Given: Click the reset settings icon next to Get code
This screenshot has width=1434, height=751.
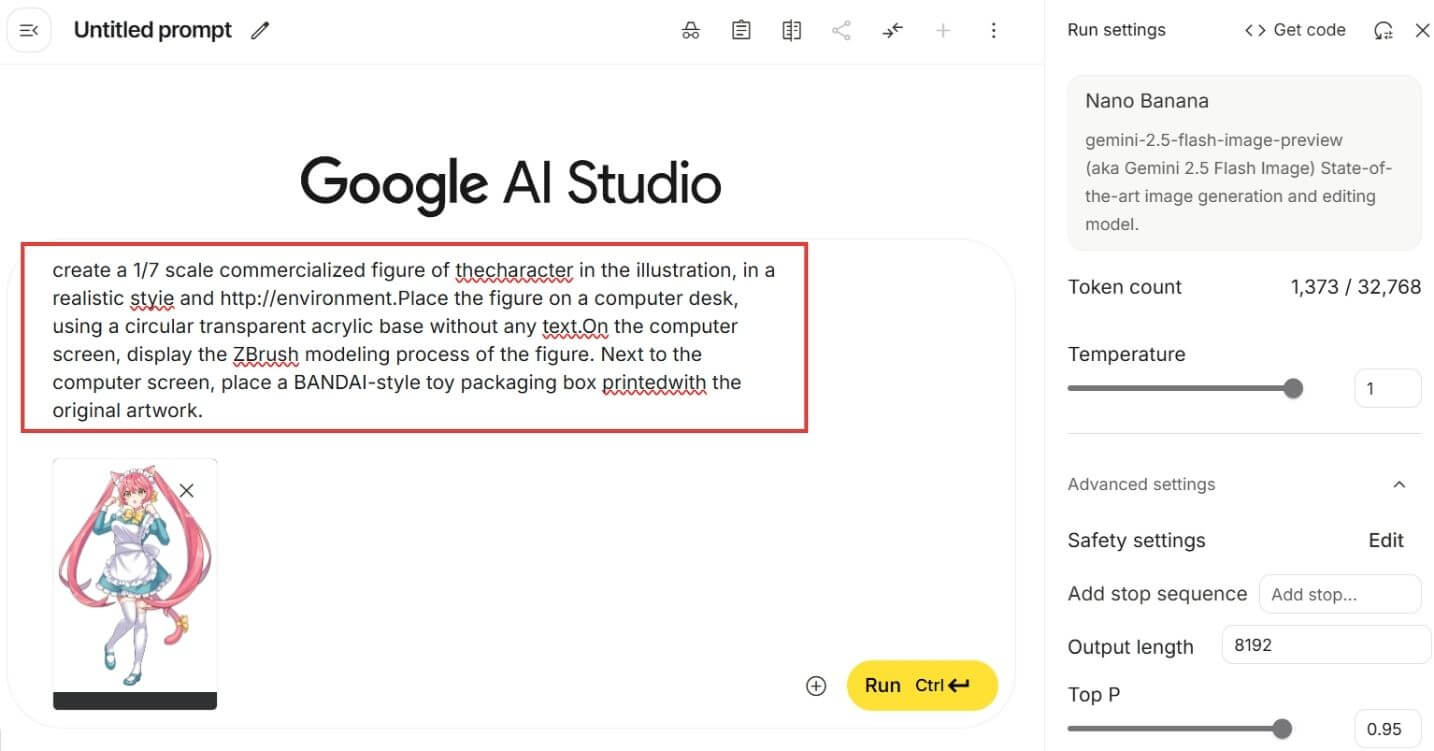Looking at the screenshot, I should 1384,31.
